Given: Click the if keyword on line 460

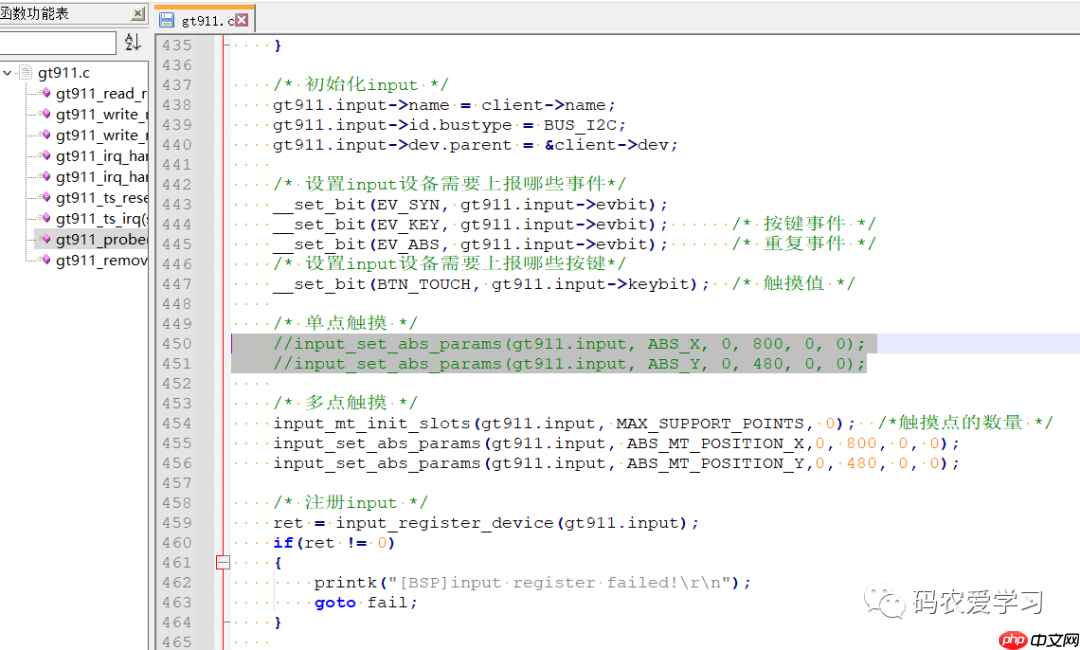Looking at the screenshot, I should click(283, 543).
